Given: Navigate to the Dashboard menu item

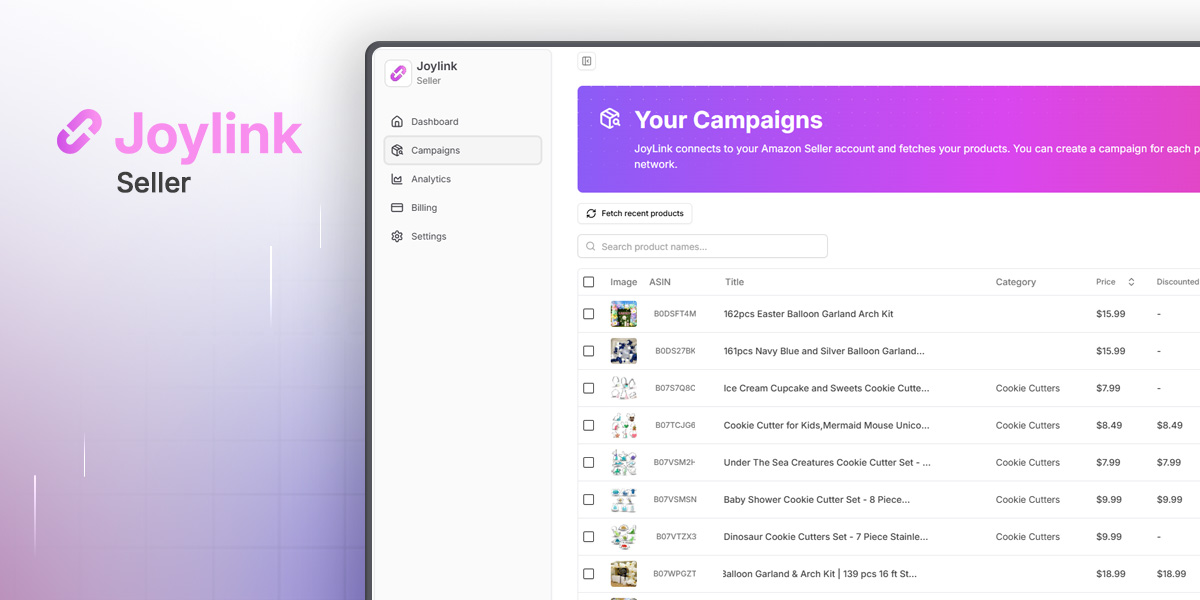Looking at the screenshot, I should pyautogui.click(x=434, y=120).
